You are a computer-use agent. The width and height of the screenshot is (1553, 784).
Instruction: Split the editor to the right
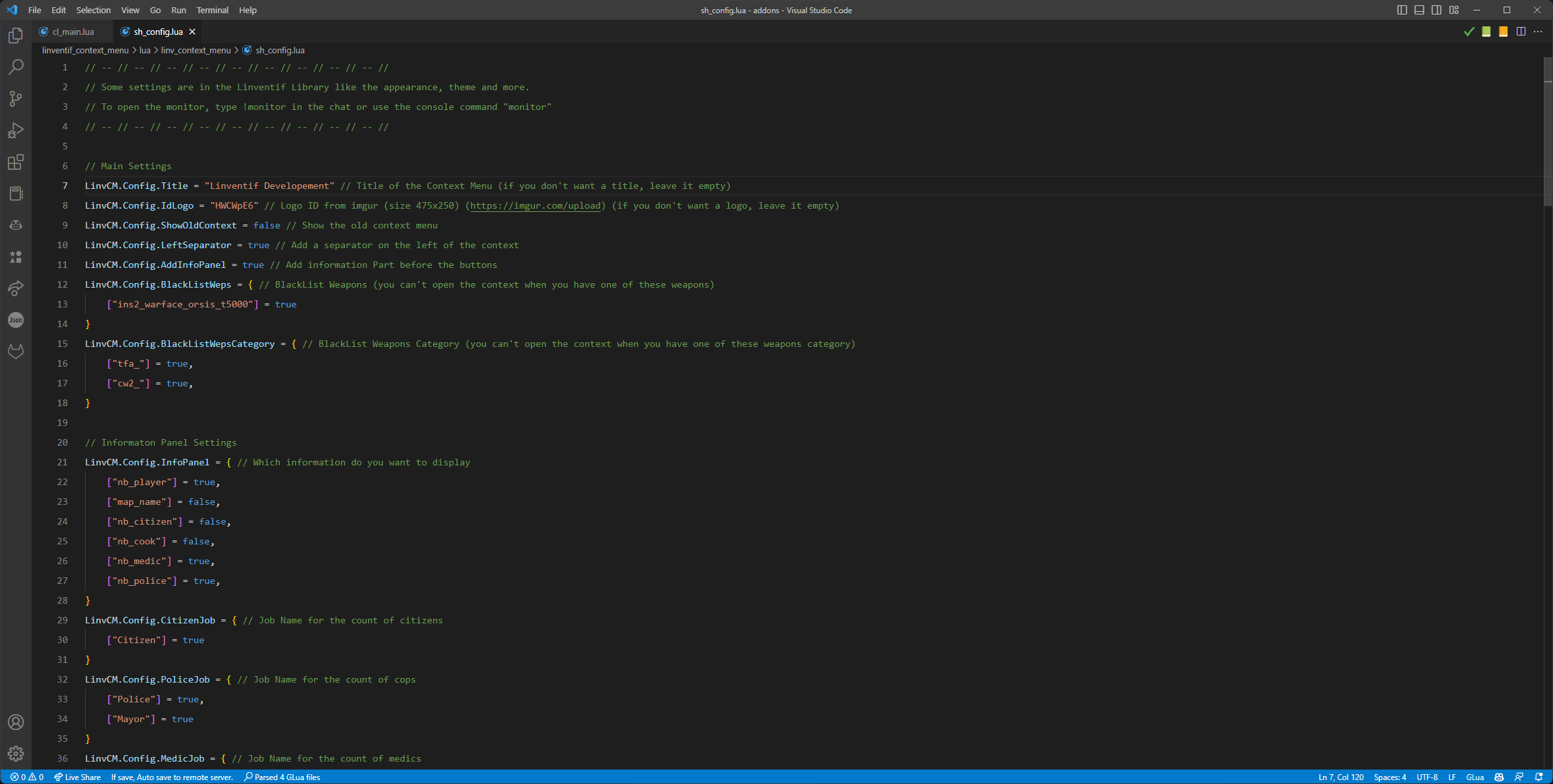pyautogui.click(x=1521, y=32)
